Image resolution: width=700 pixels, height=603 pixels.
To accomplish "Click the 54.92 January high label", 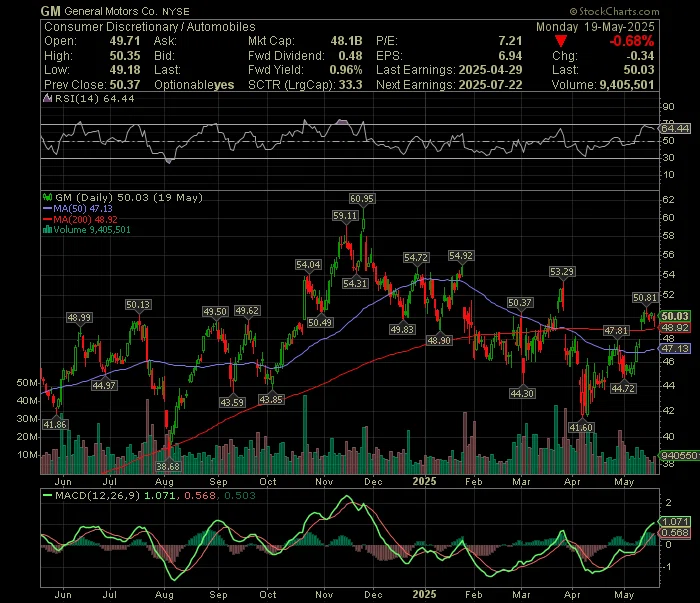I will 461,256.
